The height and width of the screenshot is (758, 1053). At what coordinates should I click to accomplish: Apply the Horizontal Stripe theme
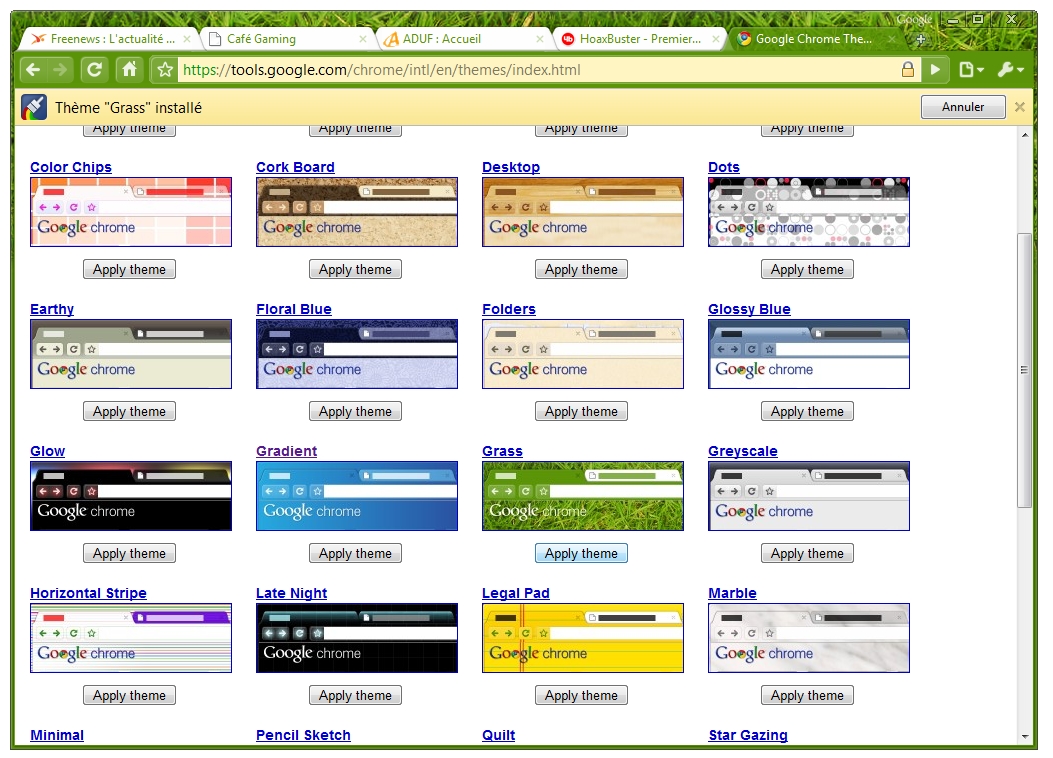[130, 695]
